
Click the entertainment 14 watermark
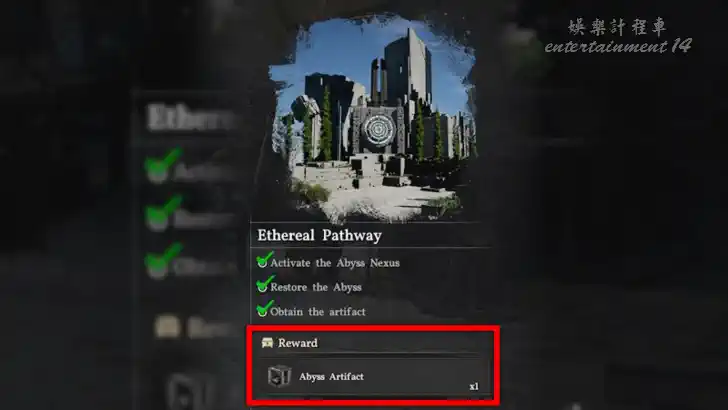pyautogui.click(x=618, y=46)
